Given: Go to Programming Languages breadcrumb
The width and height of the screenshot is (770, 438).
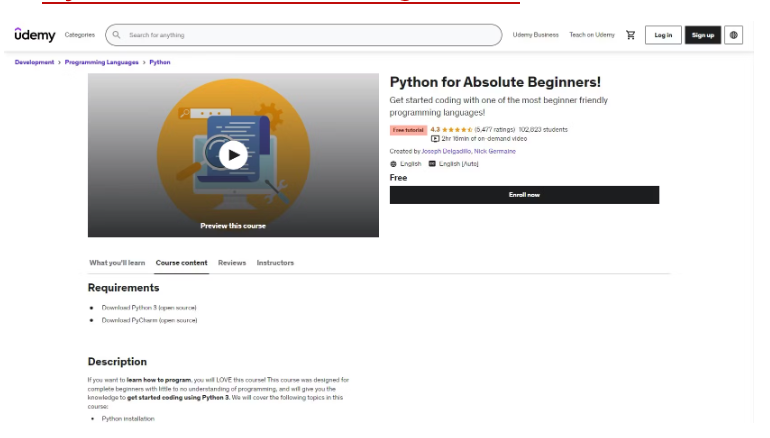Looking at the screenshot, I should [x=102, y=62].
